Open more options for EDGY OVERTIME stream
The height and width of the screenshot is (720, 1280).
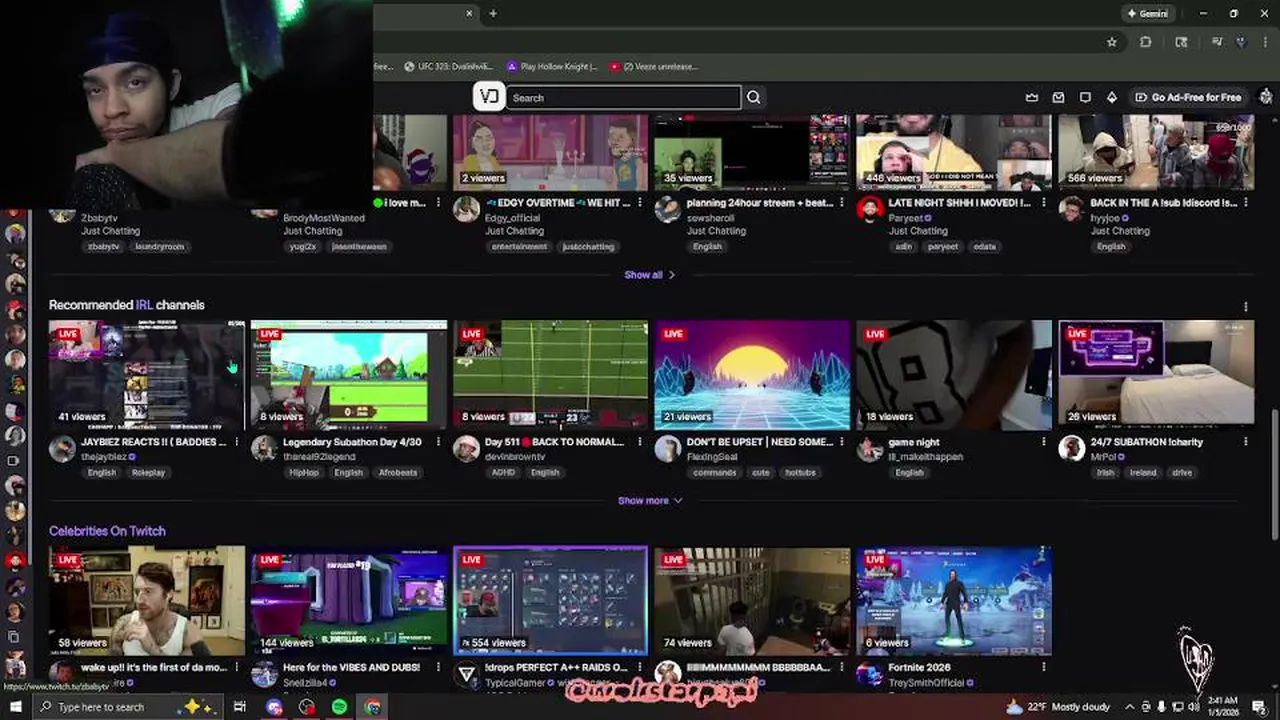641,203
